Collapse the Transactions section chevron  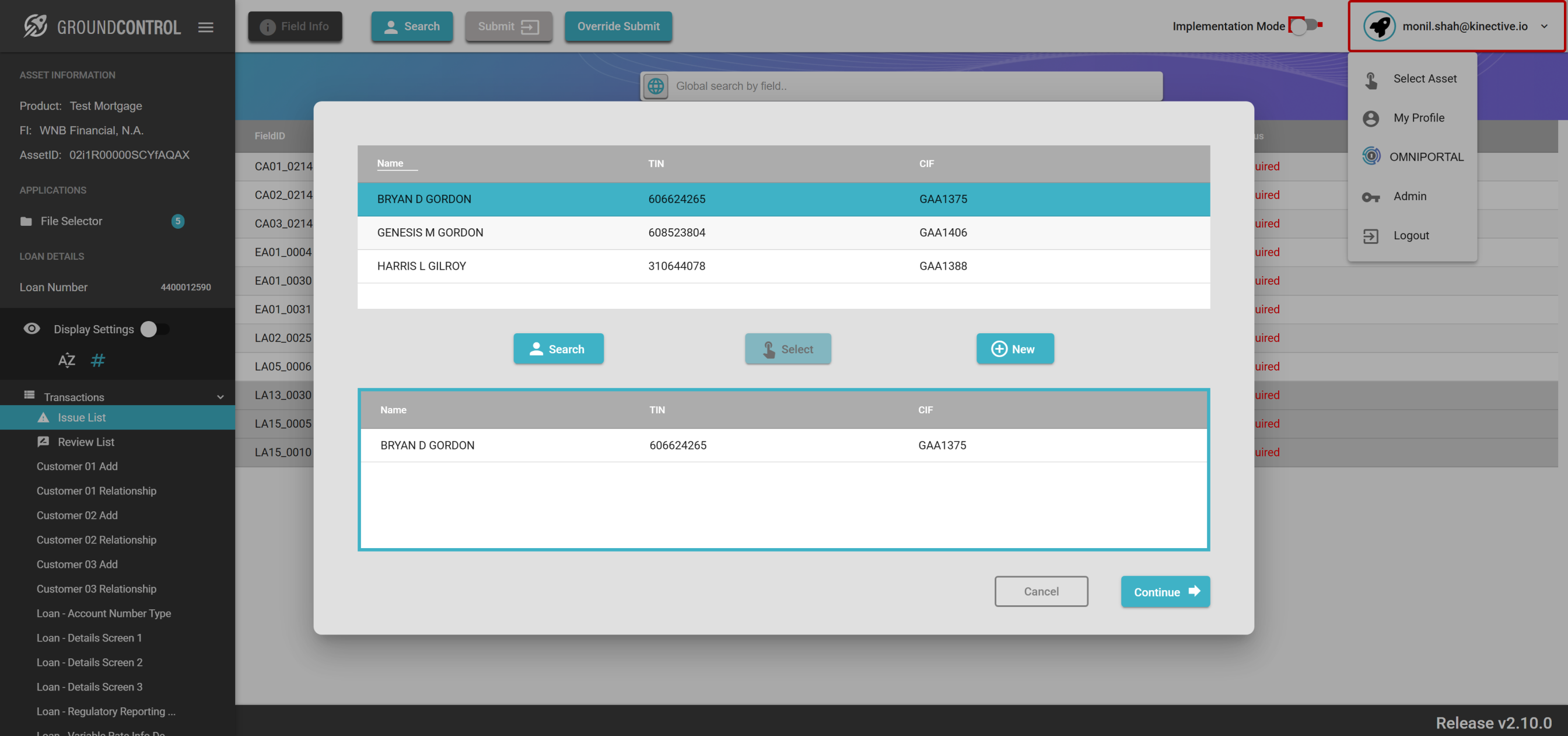[220, 397]
